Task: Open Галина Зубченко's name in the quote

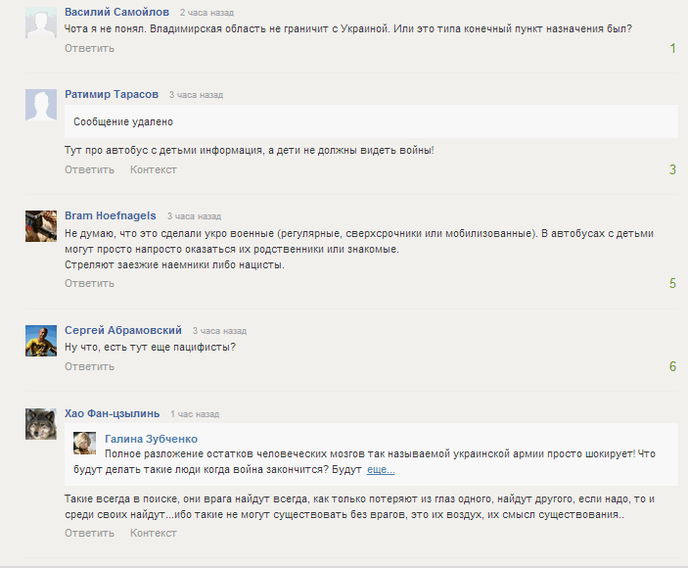Action: (151, 439)
